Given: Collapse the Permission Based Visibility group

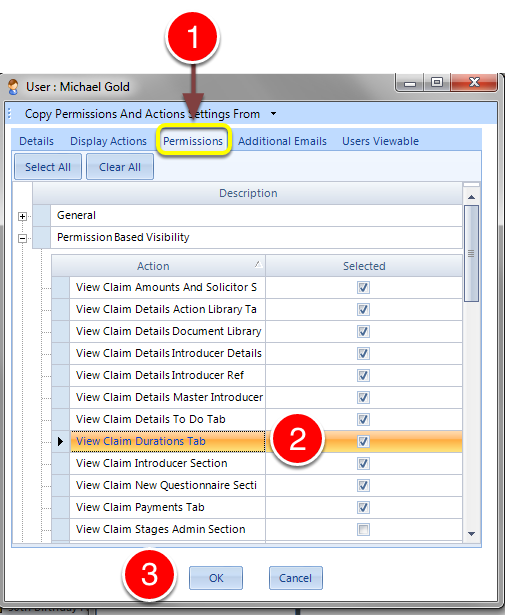Looking at the screenshot, I should click(x=22, y=238).
